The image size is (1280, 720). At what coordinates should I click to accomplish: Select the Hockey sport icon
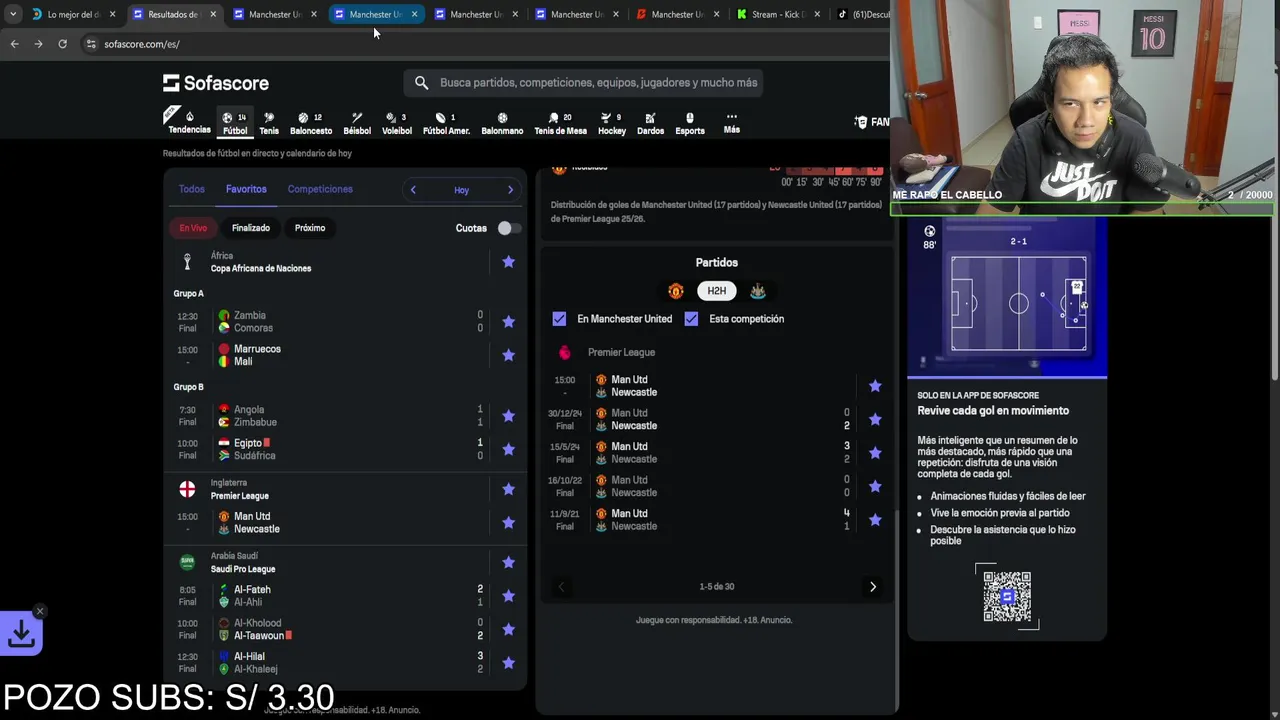click(612, 122)
